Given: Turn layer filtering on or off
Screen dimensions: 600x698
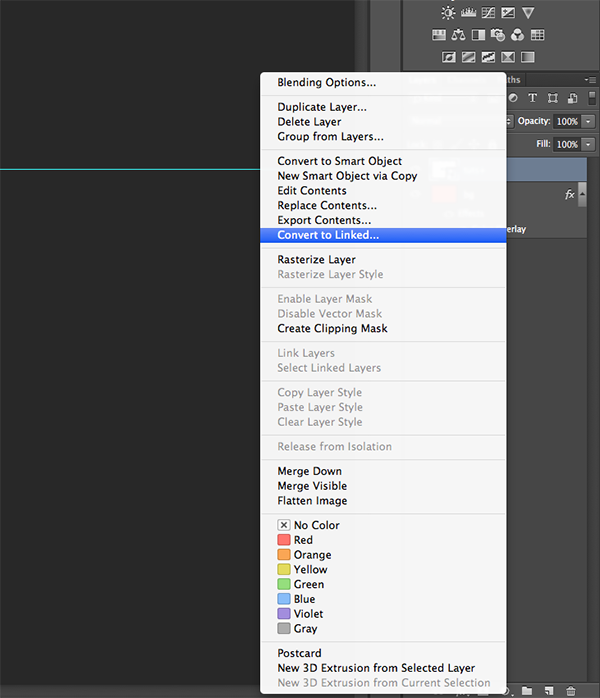Looking at the screenshot, I should coord(592,98).
